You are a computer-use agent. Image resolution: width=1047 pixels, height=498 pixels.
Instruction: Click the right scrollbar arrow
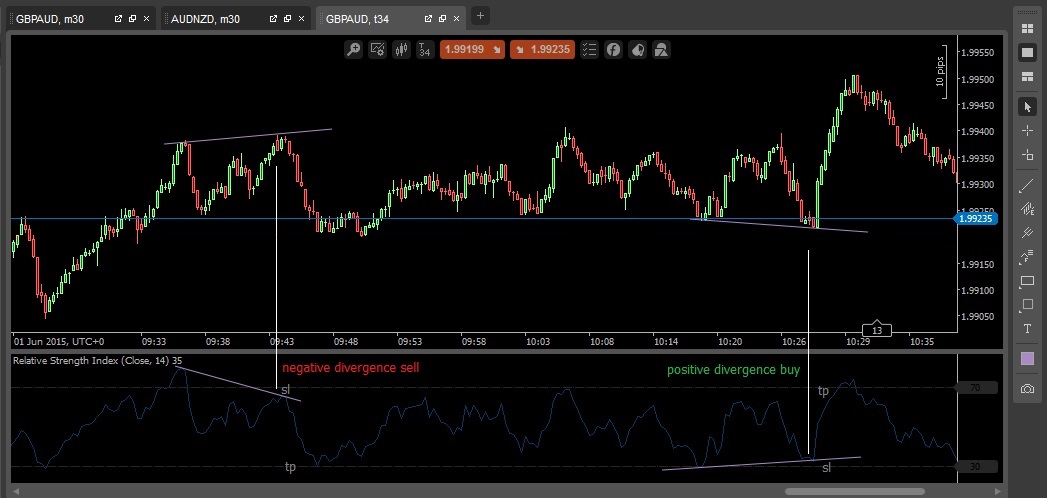pos(997,491)
